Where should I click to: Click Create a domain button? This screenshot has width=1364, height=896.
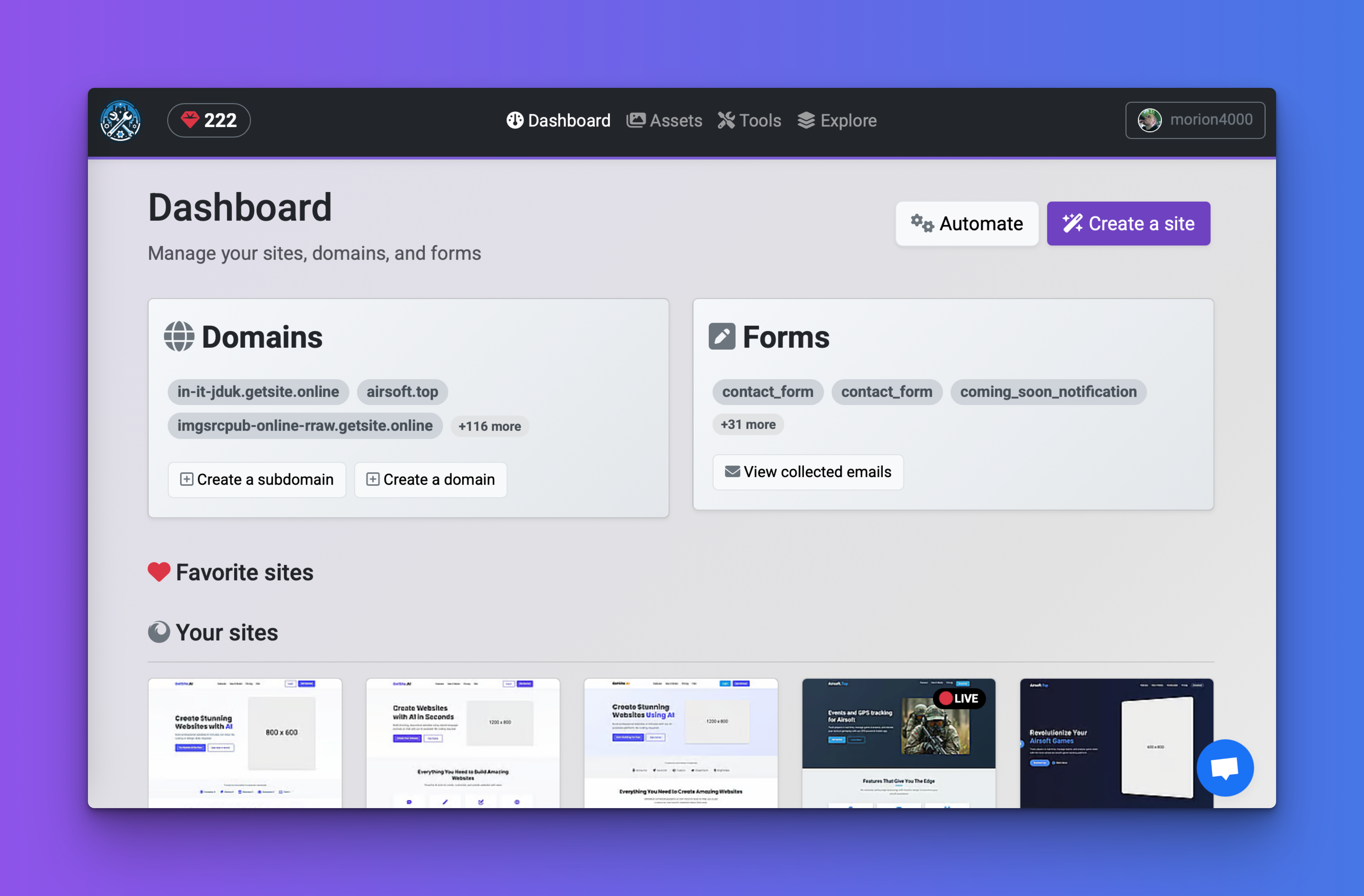[430, 479]
